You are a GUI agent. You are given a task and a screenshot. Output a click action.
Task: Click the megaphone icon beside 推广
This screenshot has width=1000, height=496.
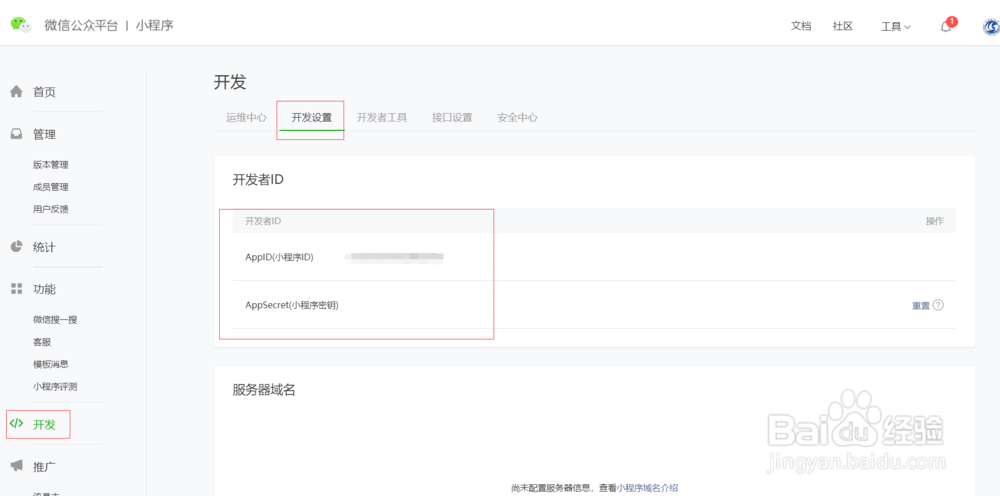pyautogui.click(x=17, y=465)
